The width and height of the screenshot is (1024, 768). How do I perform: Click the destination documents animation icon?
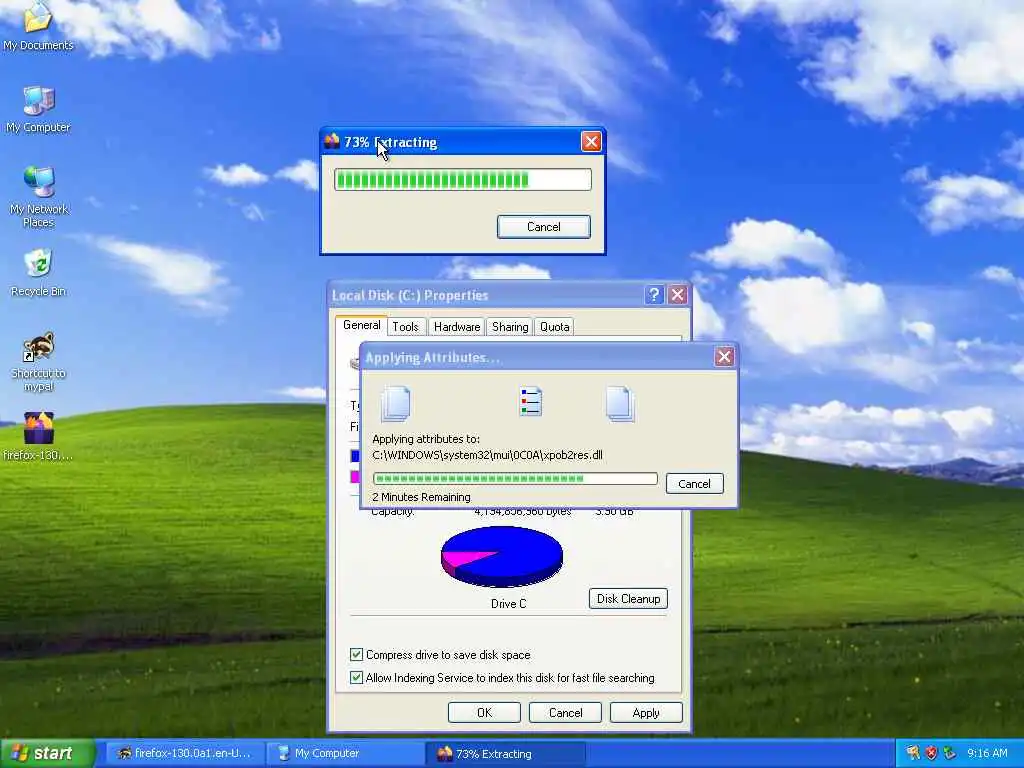[x=620, y=403]
